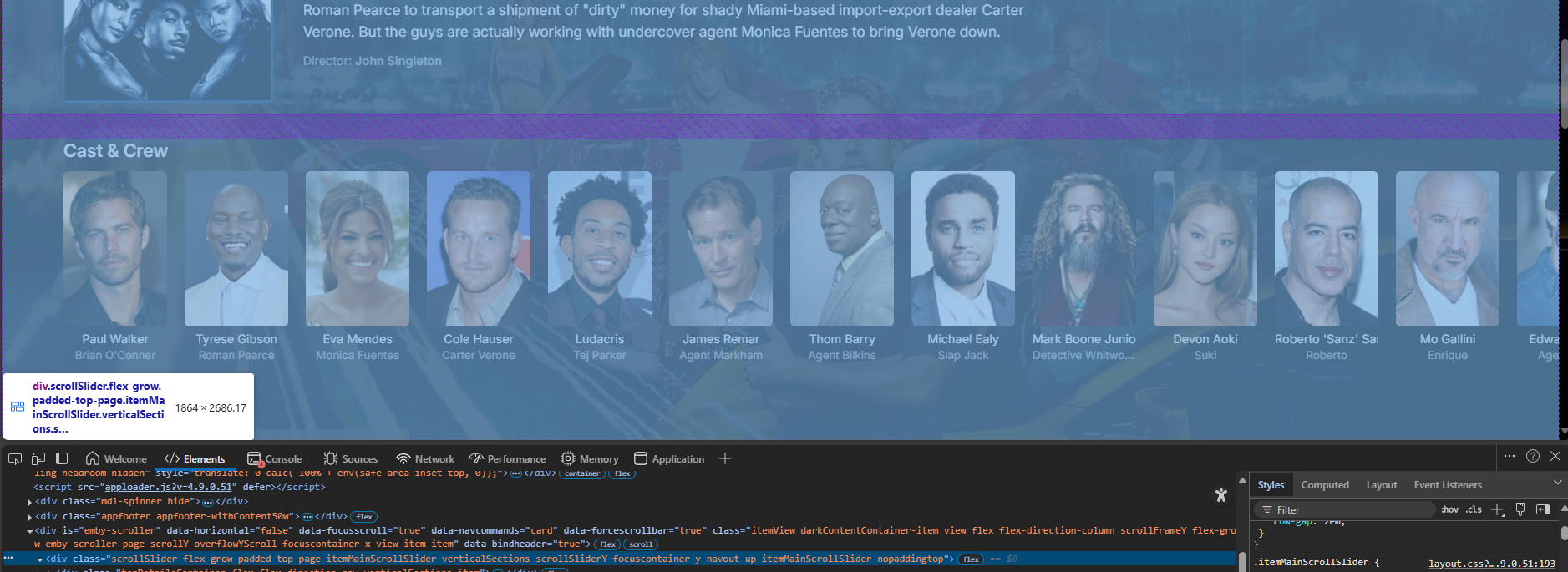Screen dimensions: 1568x572
Task: Click the page's vertical scrollbar thumb
Action: coord(1564,84)
